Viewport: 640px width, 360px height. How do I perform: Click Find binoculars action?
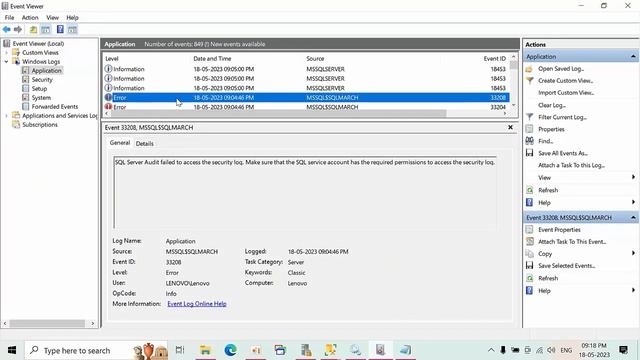click(545, 141)
